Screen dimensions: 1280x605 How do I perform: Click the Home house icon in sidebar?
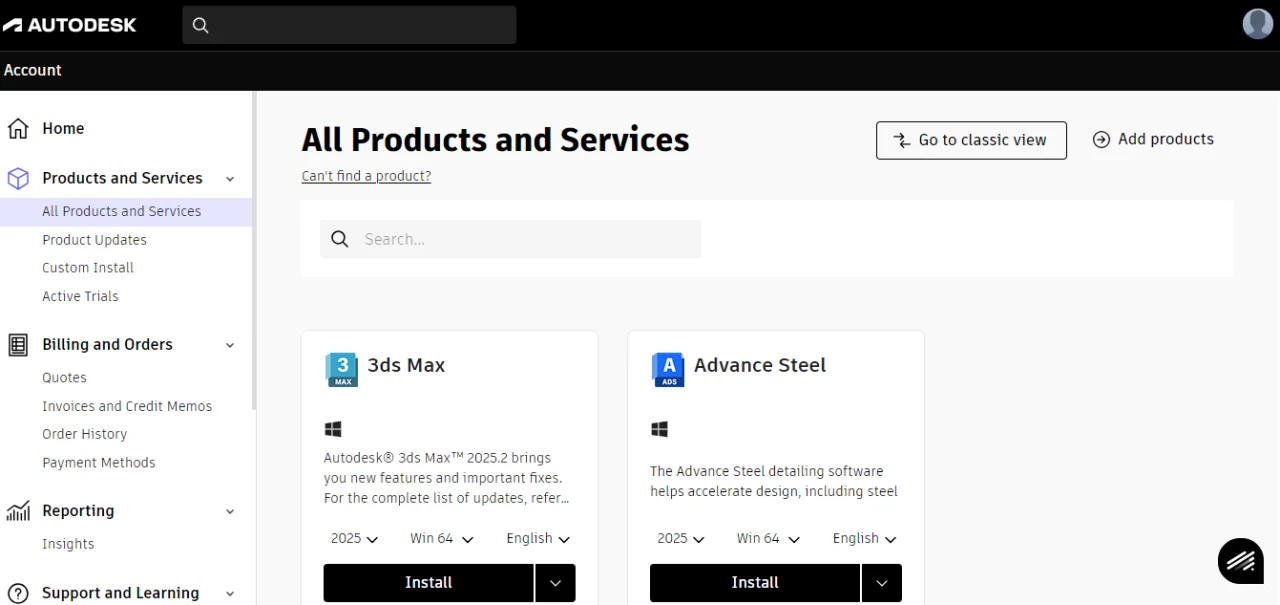[18, 129]
